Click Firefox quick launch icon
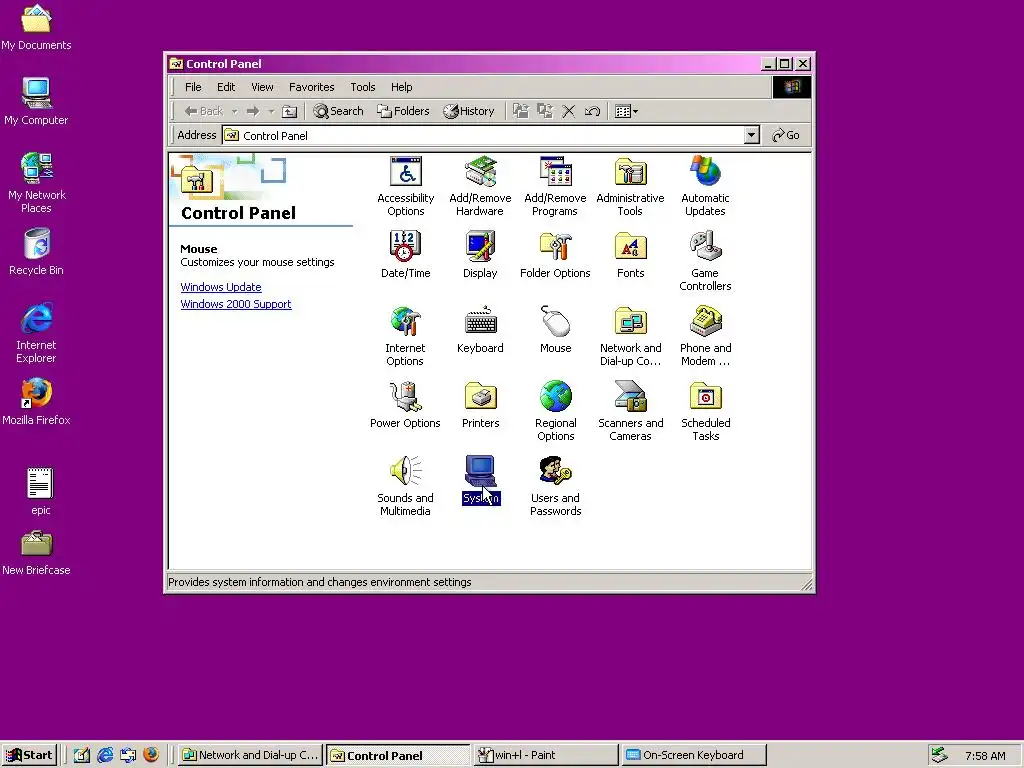1024x768 pixels. click(x=152, y=754)
